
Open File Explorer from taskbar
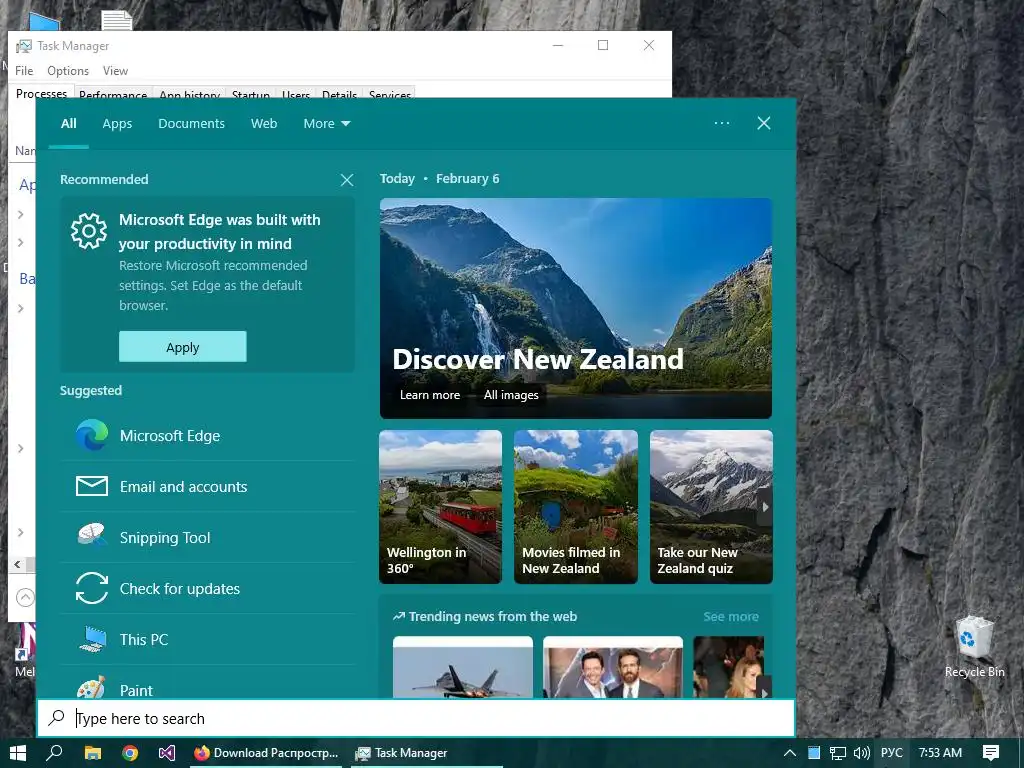[x=93, y=753]
